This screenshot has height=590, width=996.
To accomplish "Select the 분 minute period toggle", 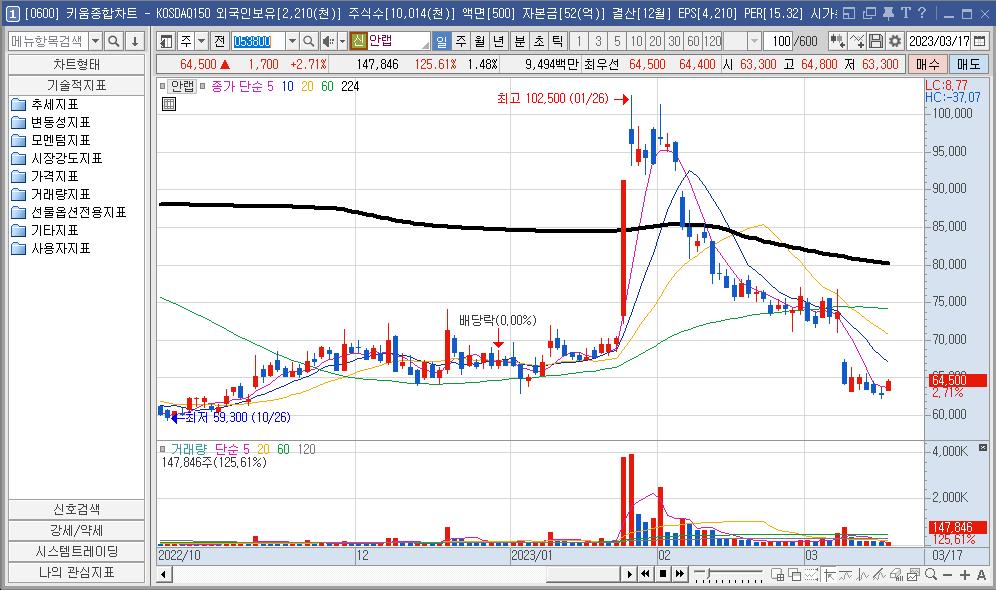I will [x=520, y=41].
